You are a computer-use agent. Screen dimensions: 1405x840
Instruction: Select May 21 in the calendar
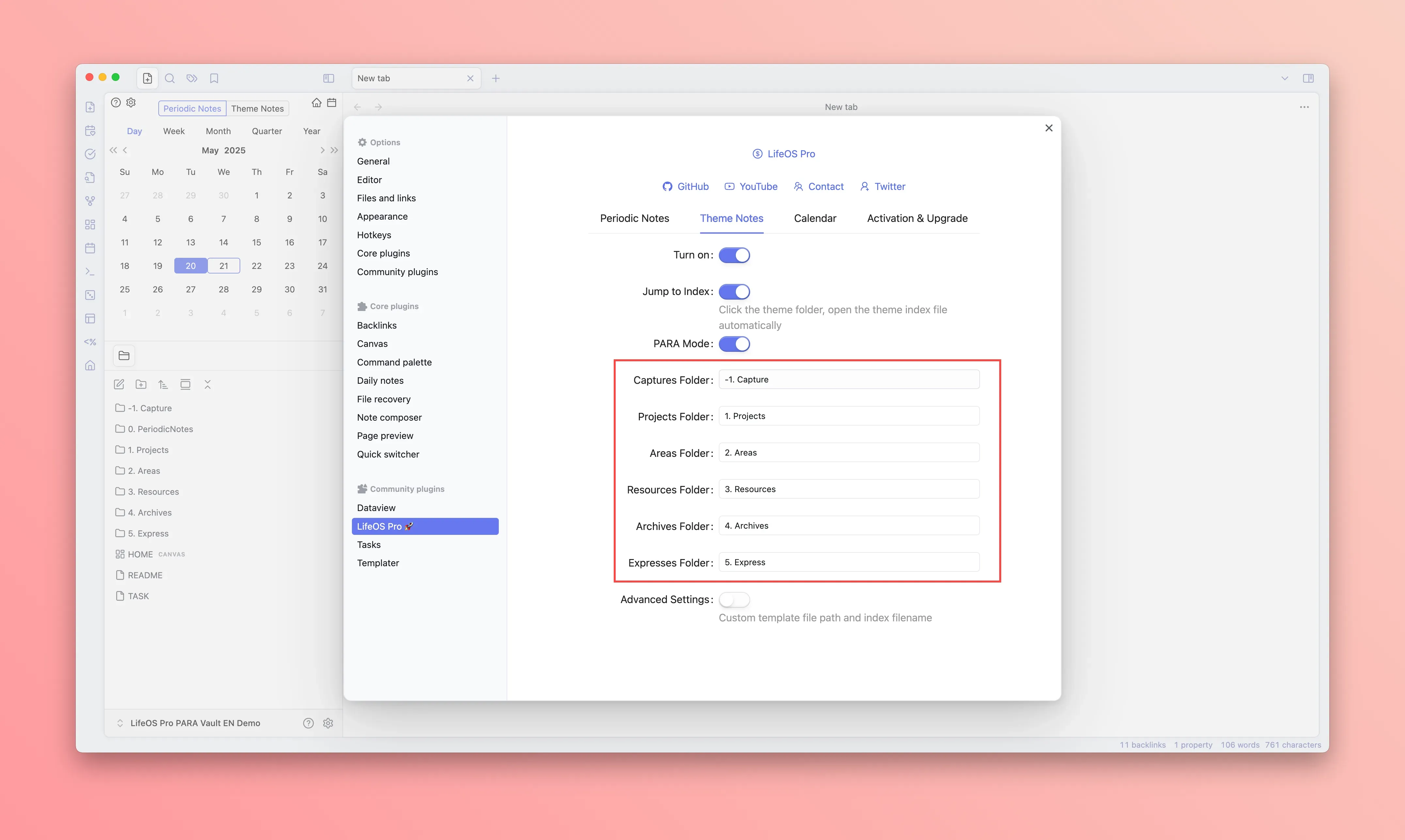[224, 265]
